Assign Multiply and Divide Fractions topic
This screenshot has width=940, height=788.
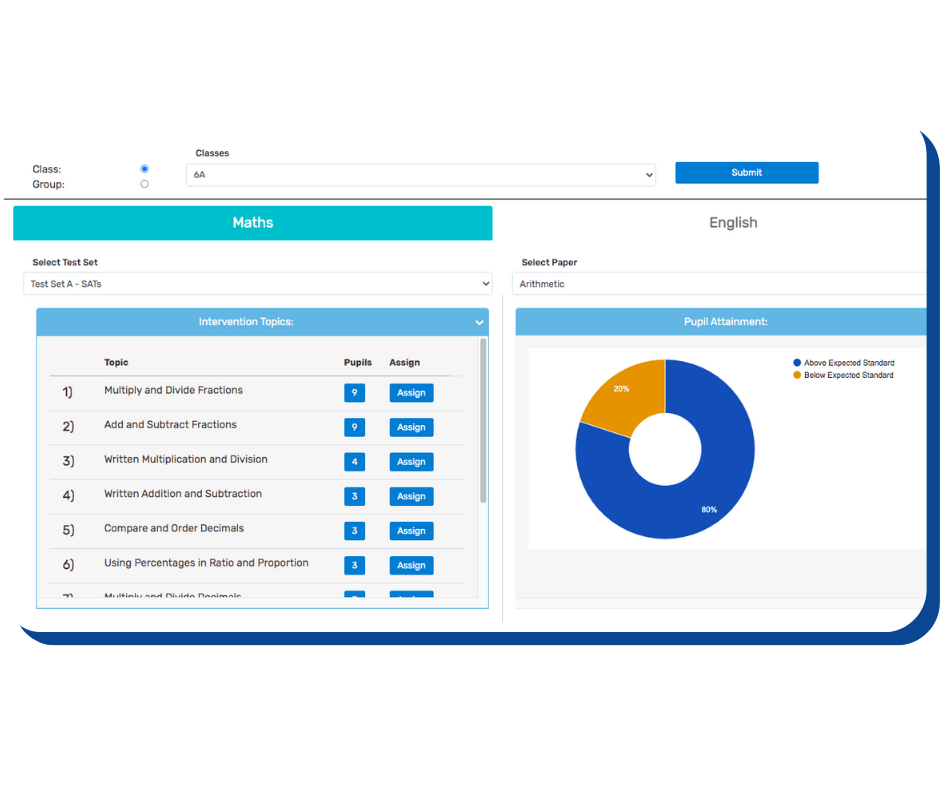tap(411, 393)
